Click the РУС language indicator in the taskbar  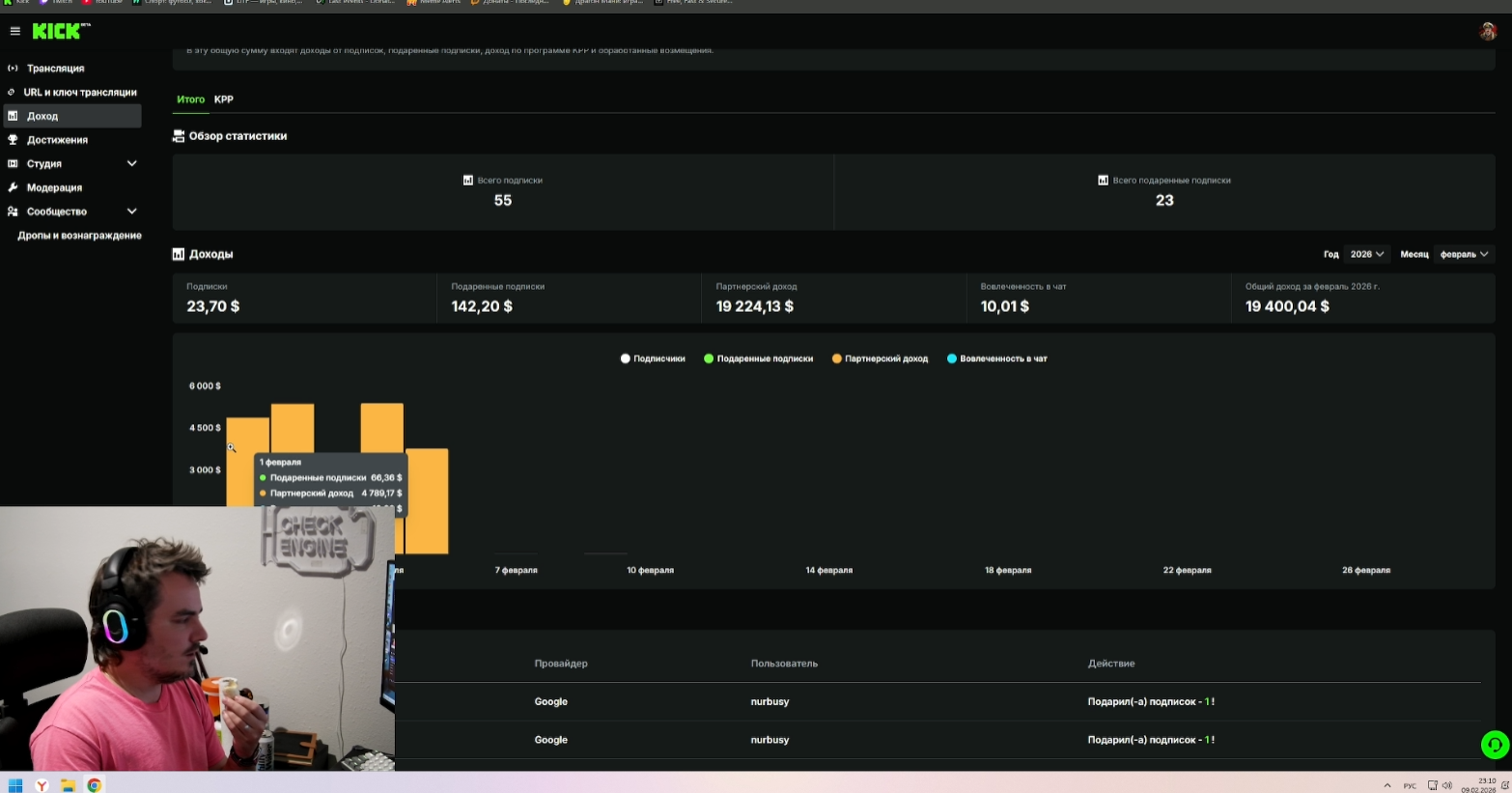(x=1410, y=785)
